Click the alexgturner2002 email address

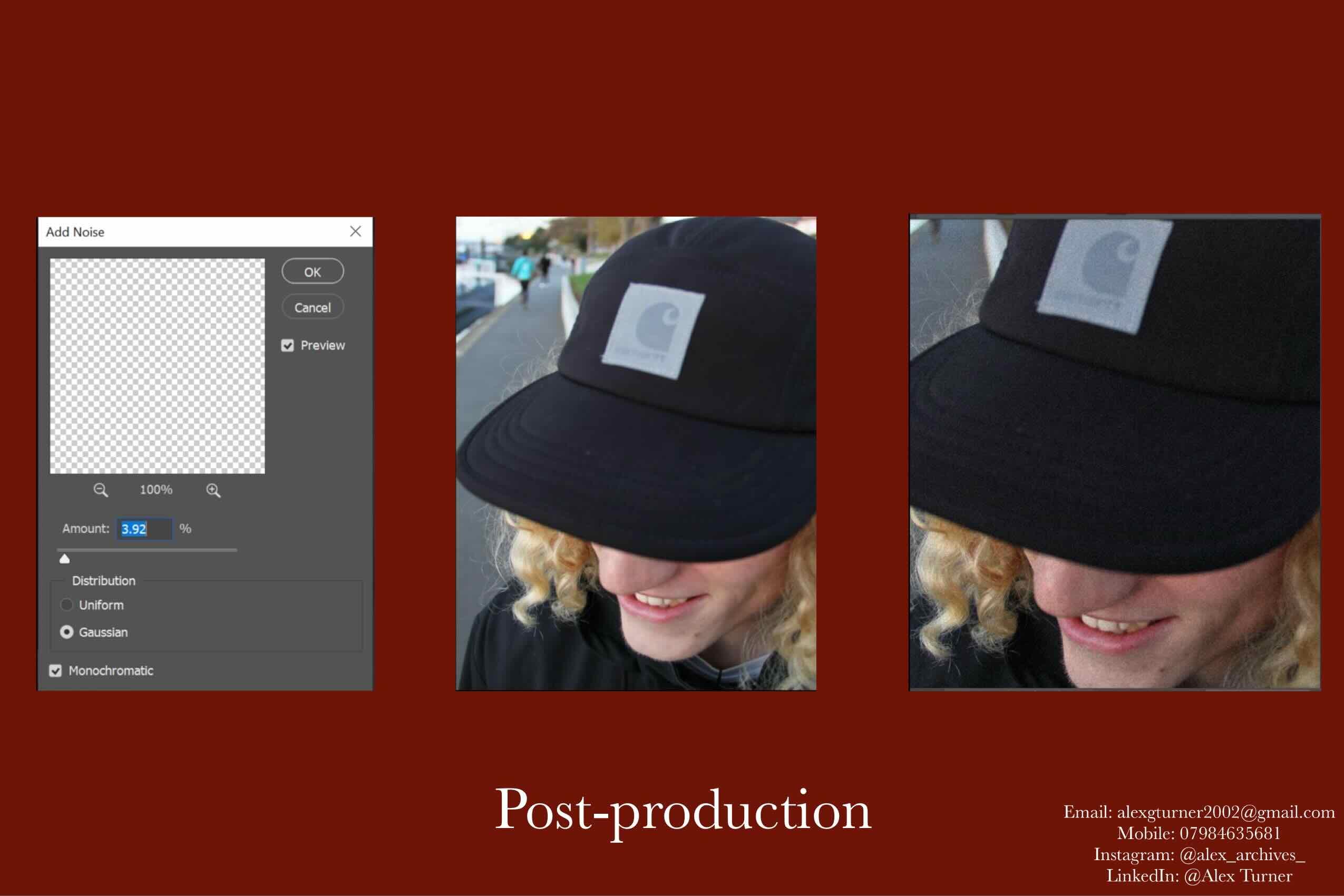(1225, 812)
